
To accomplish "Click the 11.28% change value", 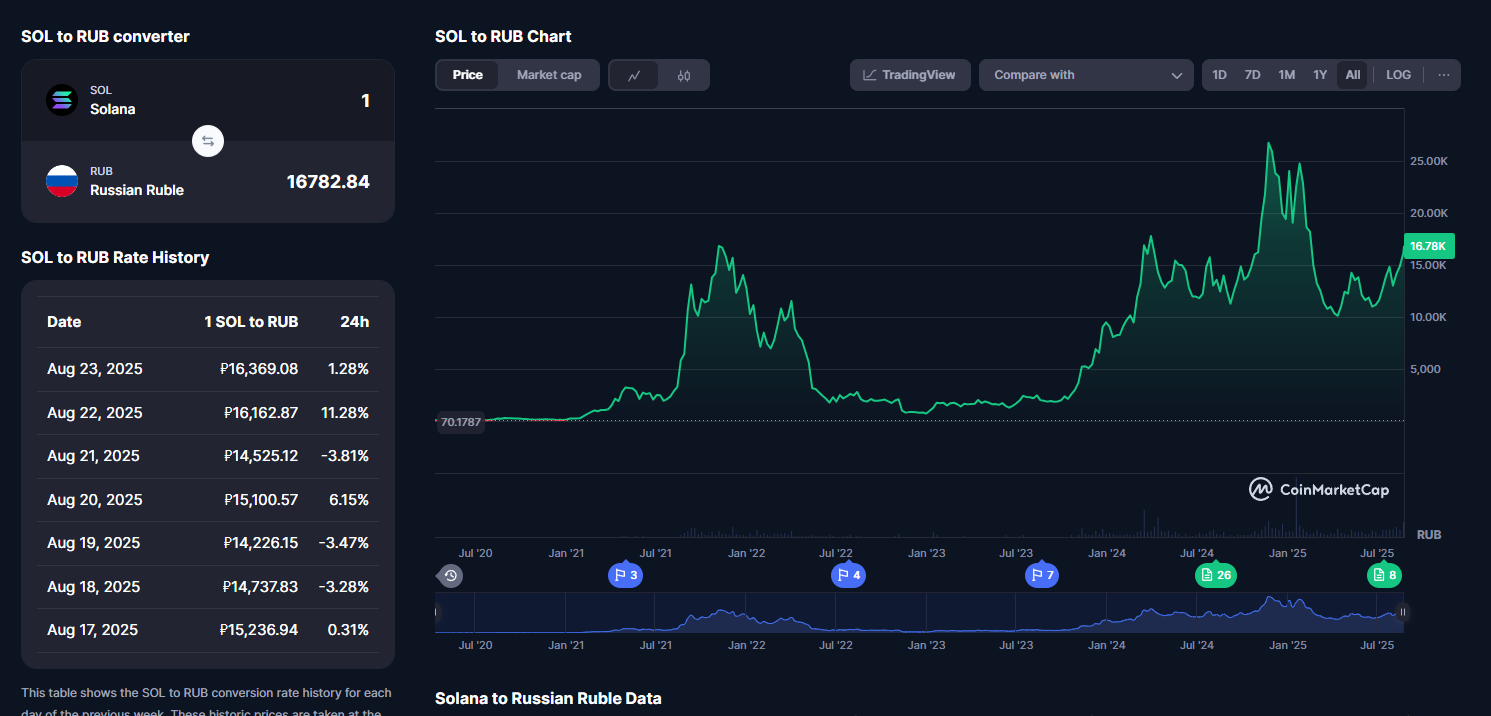I will pos(347,413).
